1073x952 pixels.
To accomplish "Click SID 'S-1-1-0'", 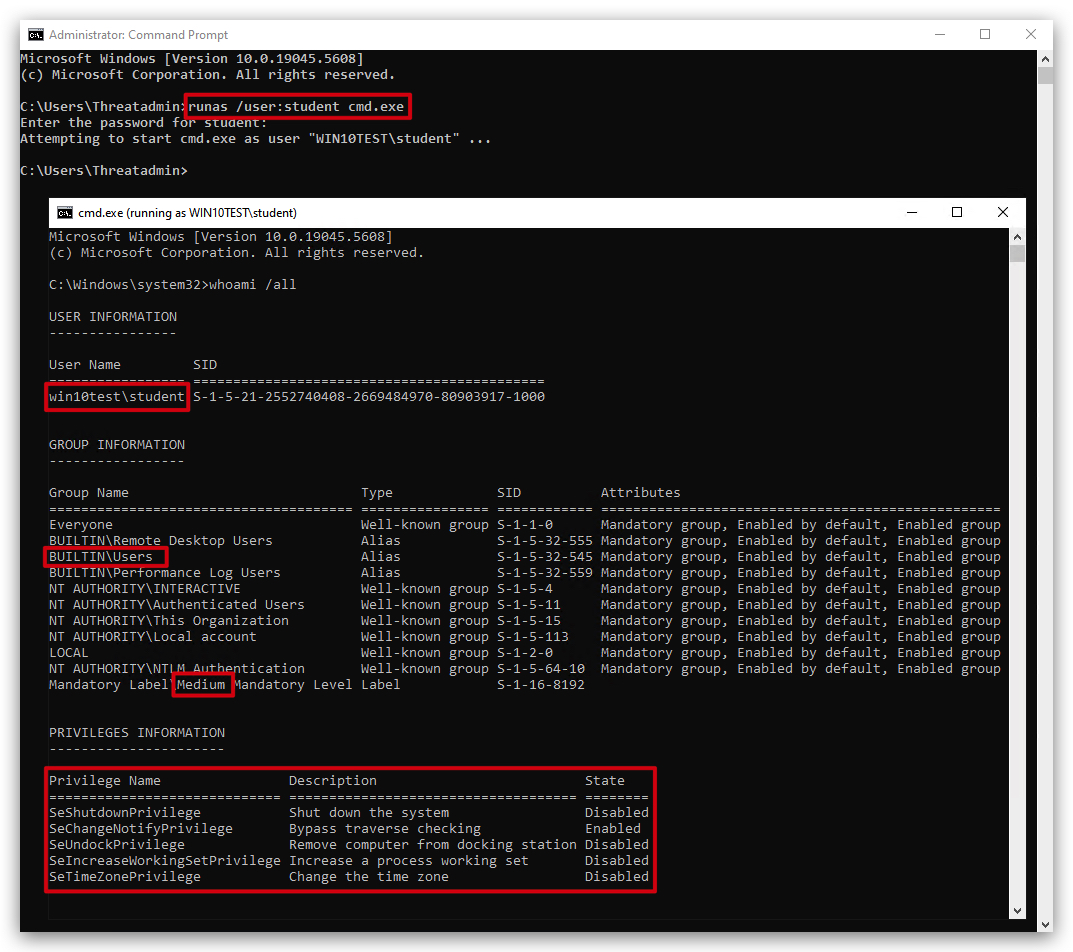I will (525, 525).
